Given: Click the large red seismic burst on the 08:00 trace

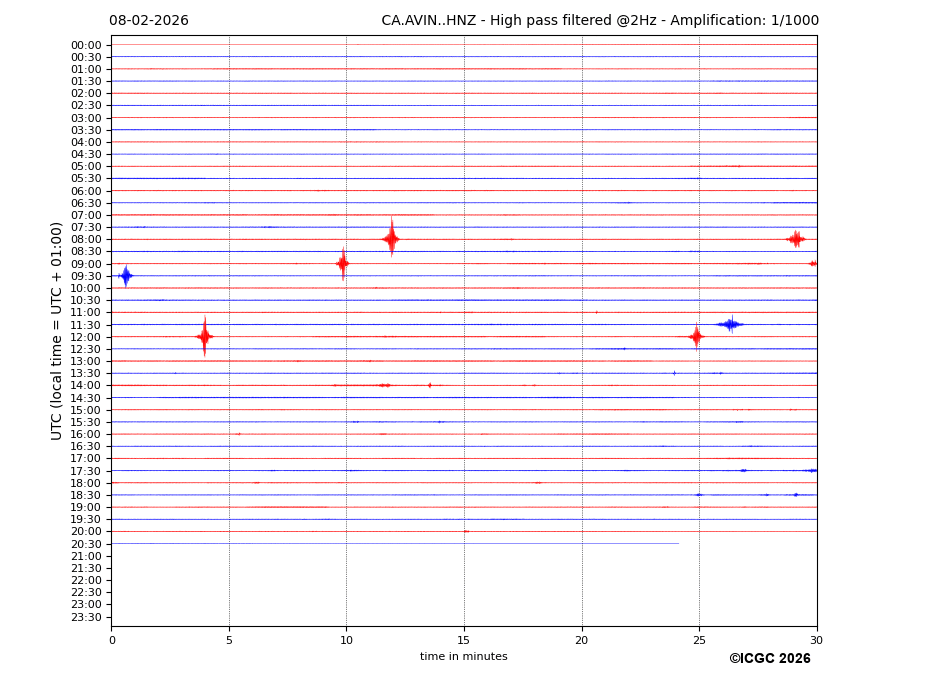Looking at the screenshot, I should 391,239.
